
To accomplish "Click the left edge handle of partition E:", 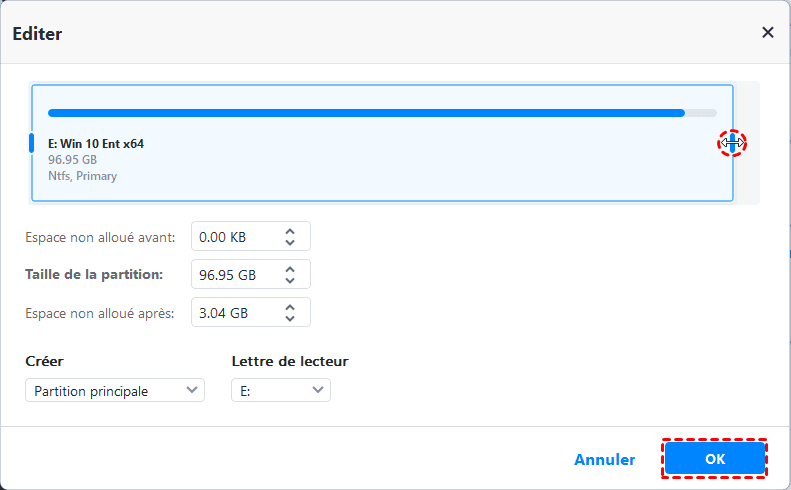I will 31,143.
